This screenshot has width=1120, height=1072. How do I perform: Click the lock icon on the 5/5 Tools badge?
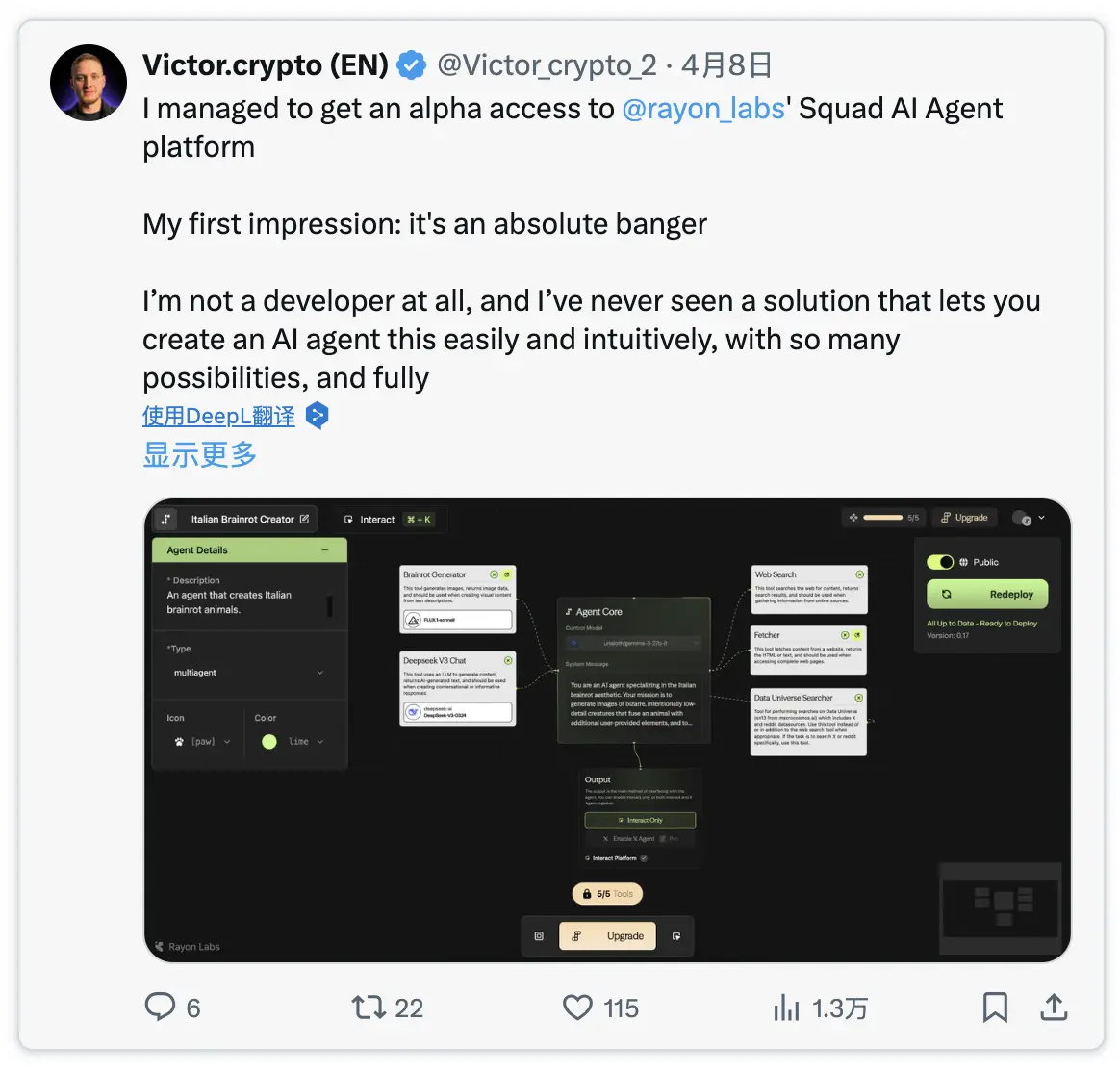point(587,894)
